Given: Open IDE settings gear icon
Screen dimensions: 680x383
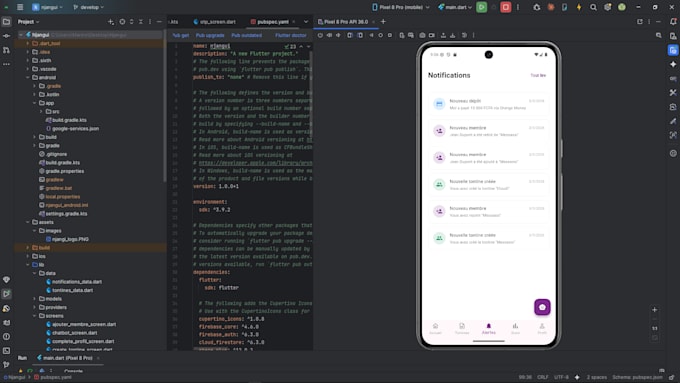Looking at the screenshot, I should (x=608, y=7).
